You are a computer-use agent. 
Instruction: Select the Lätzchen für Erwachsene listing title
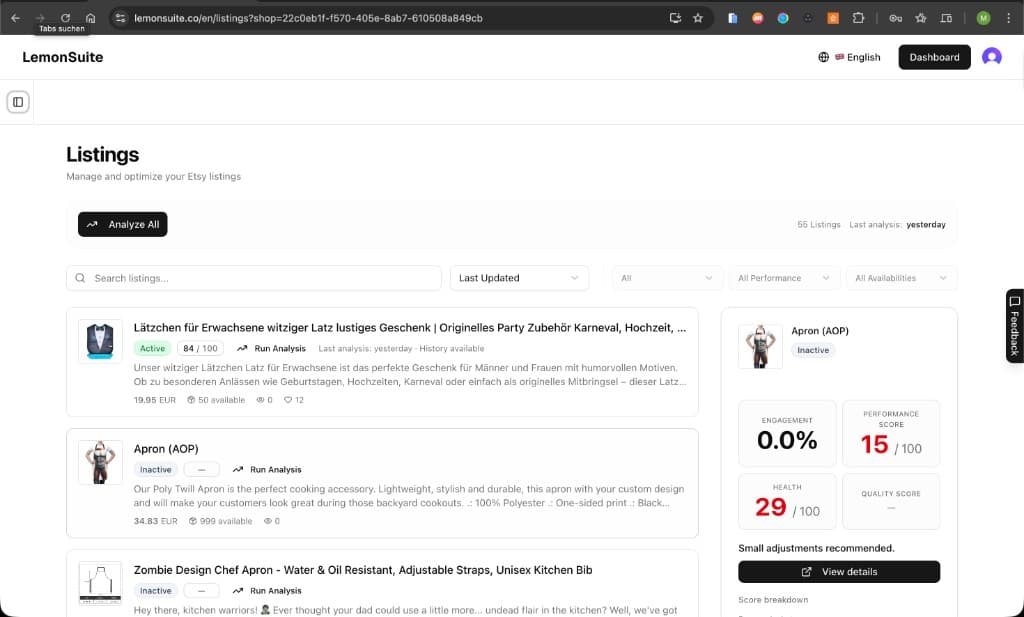410,328
